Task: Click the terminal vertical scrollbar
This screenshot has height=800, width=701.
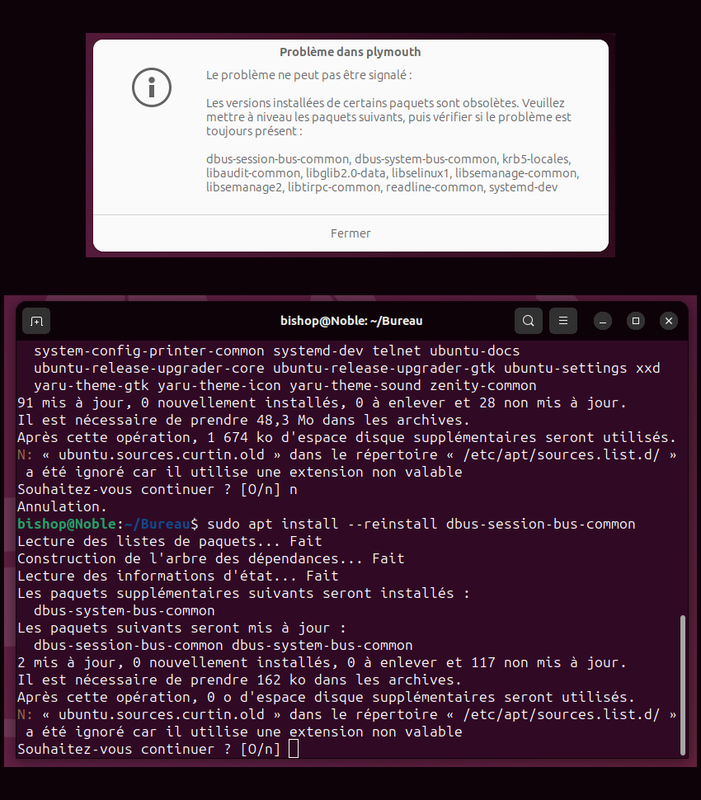Action: coord(683,685)
